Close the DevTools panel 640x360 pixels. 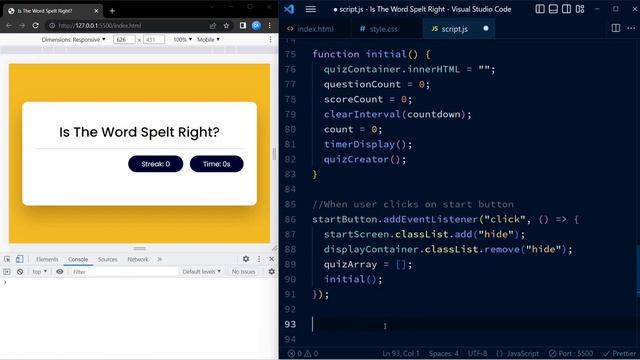271,259
